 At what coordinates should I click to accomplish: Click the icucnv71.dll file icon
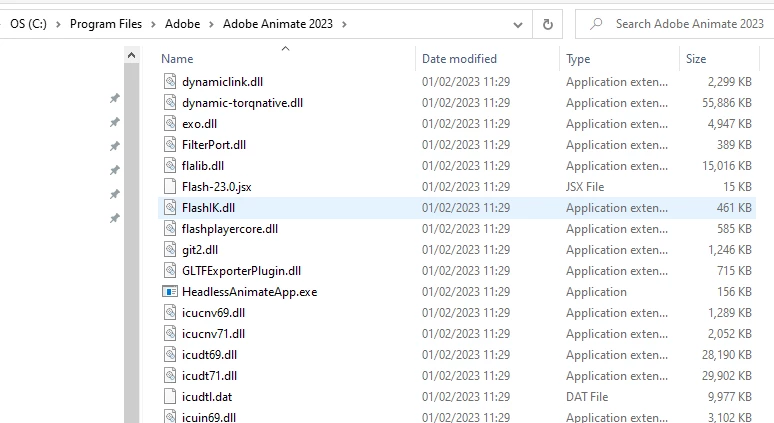[170, 334]
